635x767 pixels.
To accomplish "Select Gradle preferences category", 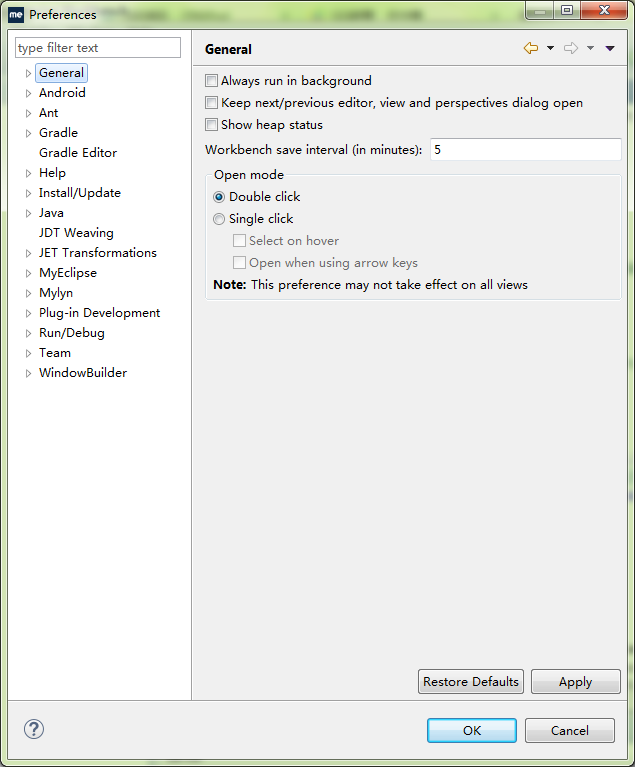I will click(x=58, y=133).
